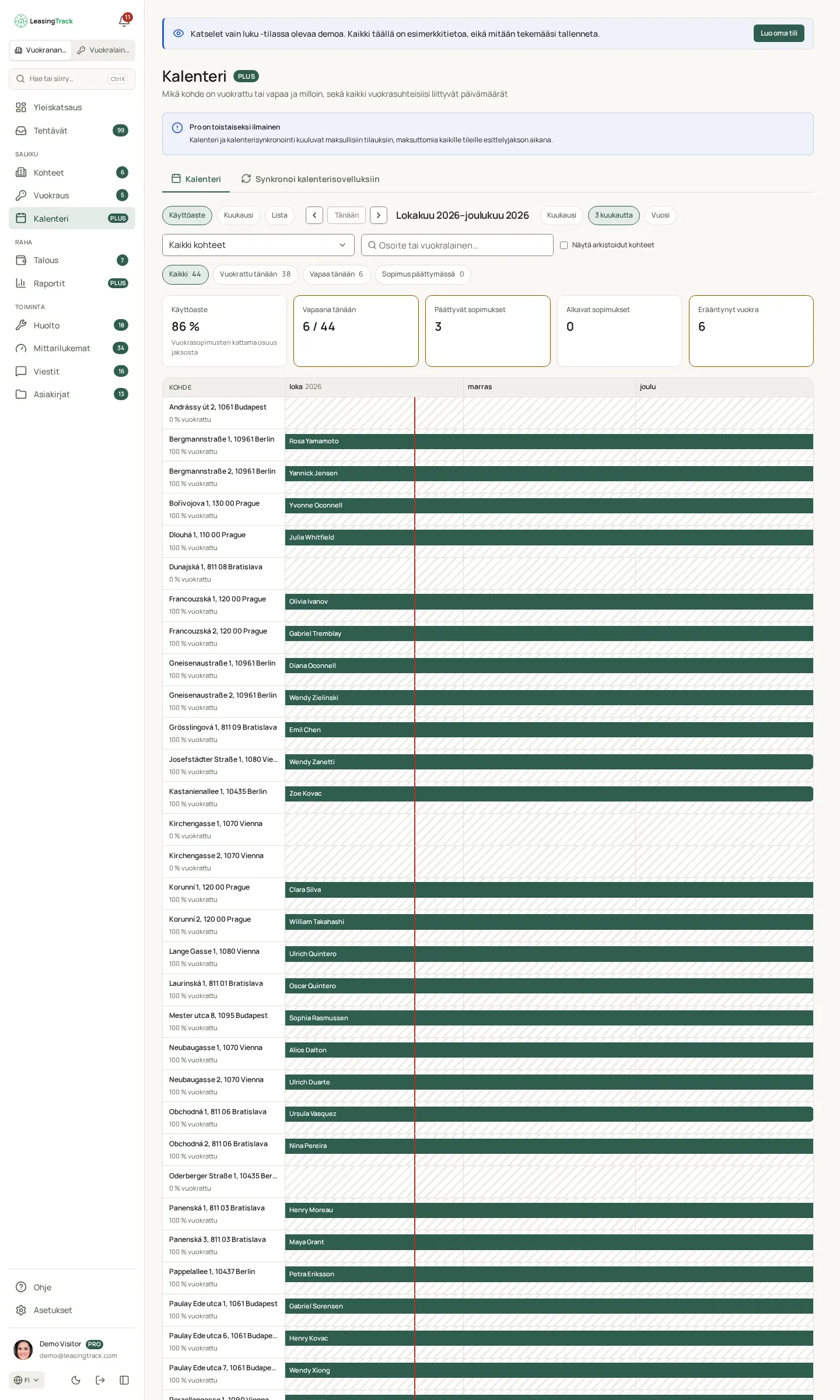Filter by Vapaa tänään chip
Image resolution: width=840 pixels, height=1400 pixels.
coord(337,274)
